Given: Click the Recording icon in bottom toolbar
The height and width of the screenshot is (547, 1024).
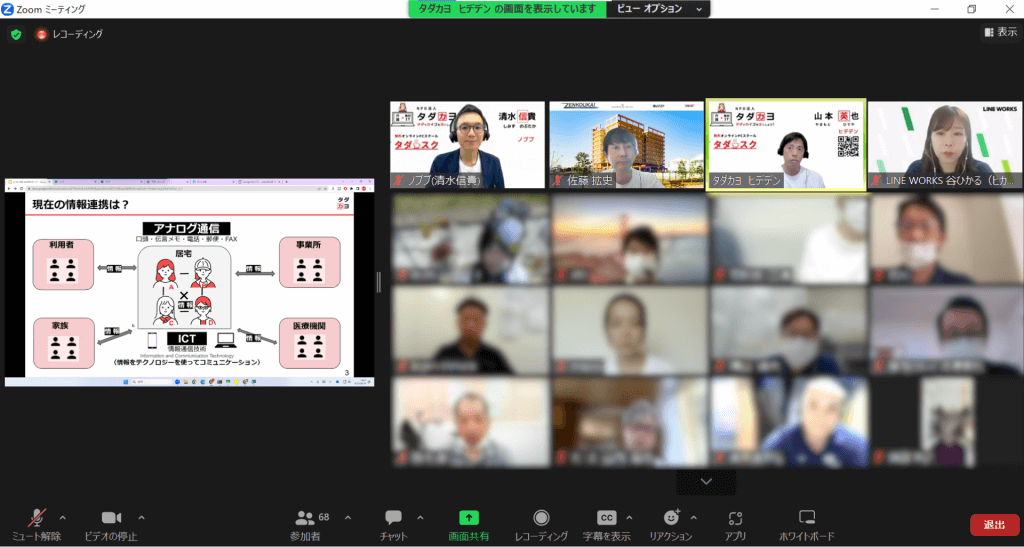Looking at the screenshot, I should coord(541,518).
